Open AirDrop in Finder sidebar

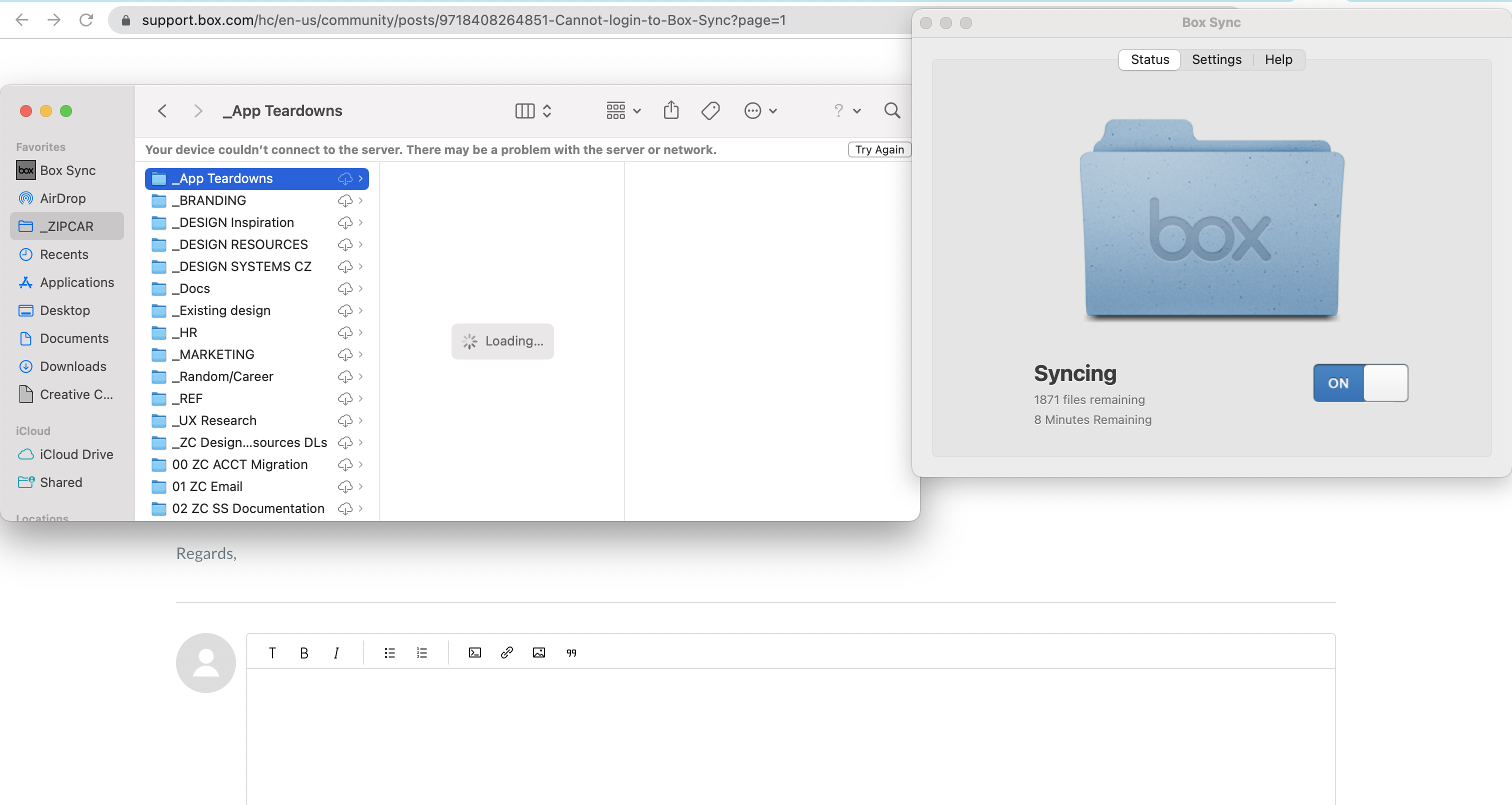[x=67, y=198]
